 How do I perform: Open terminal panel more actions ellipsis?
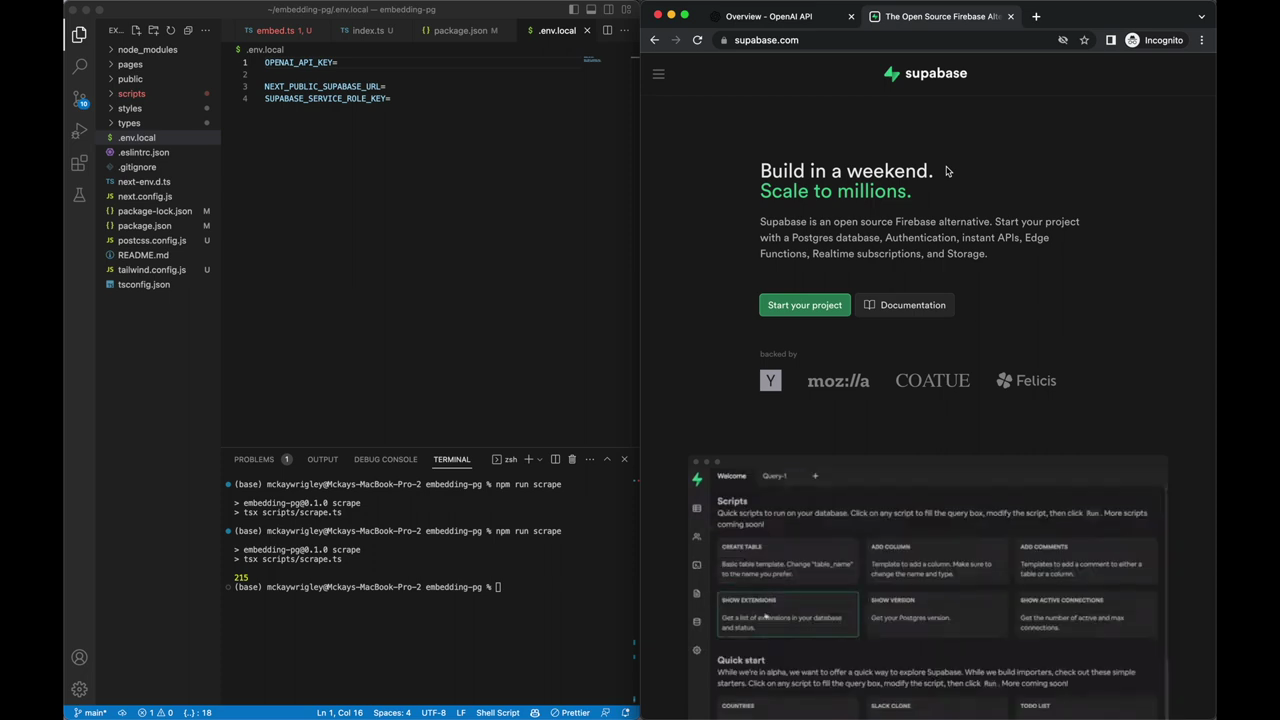pyautogui.click(x=589, y=459)
